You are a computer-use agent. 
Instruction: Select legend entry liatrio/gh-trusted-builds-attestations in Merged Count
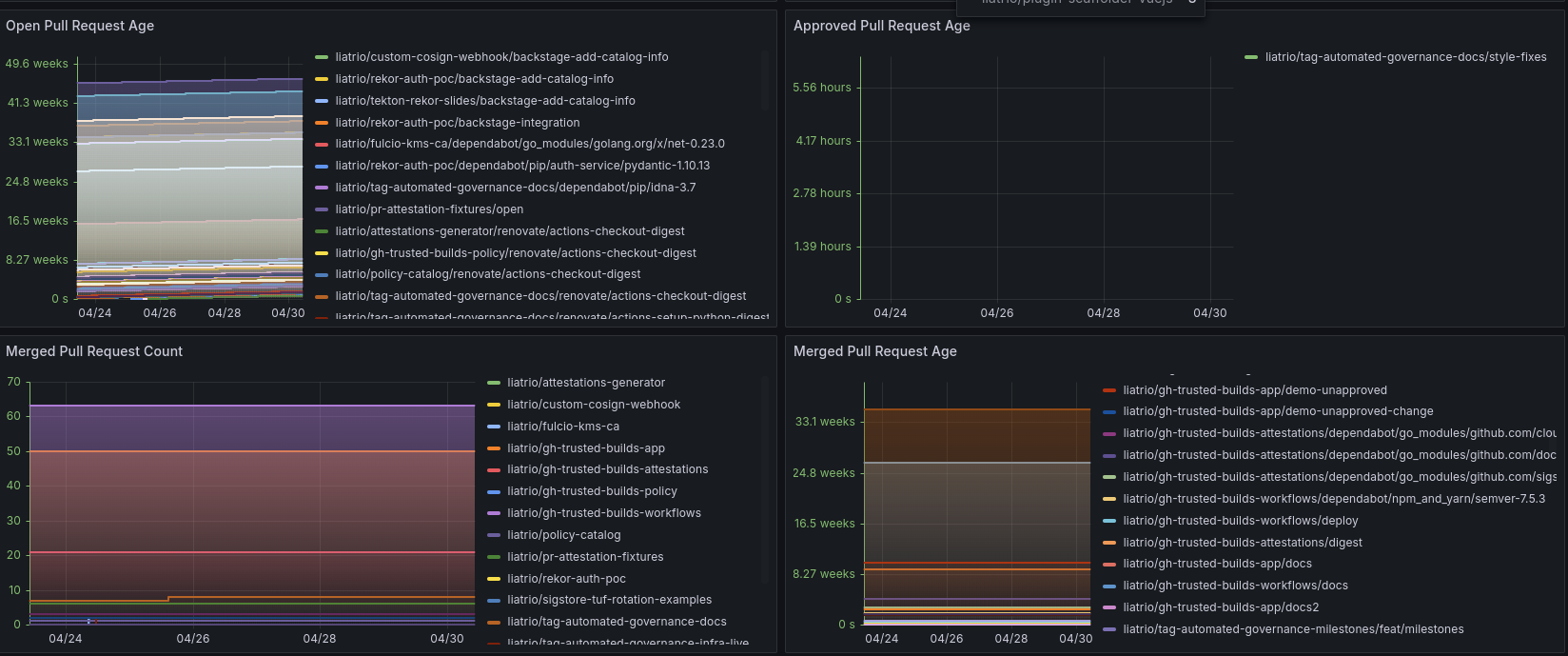coord(608,469)
